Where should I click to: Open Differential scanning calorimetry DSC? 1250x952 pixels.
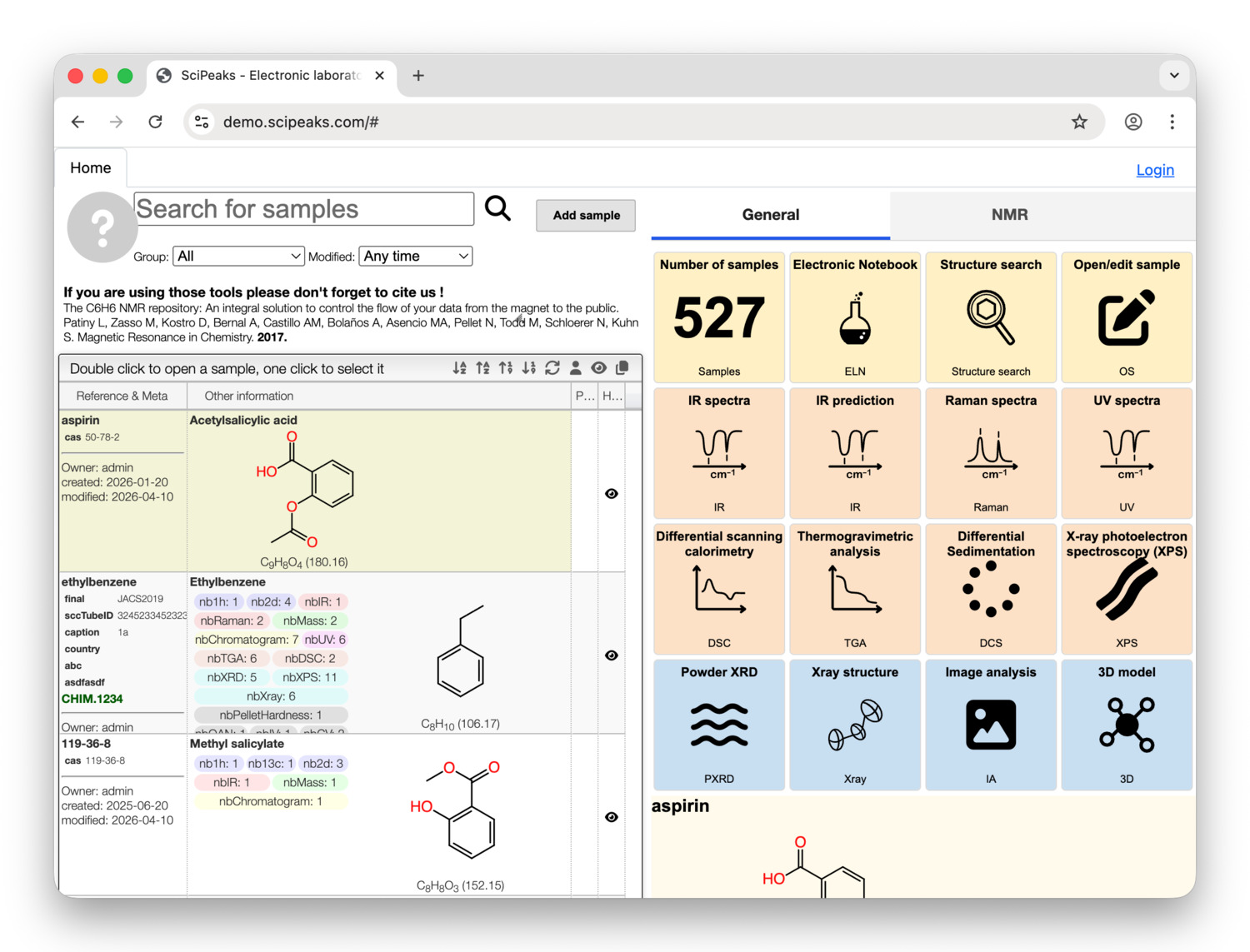click(x=718, y=589)
